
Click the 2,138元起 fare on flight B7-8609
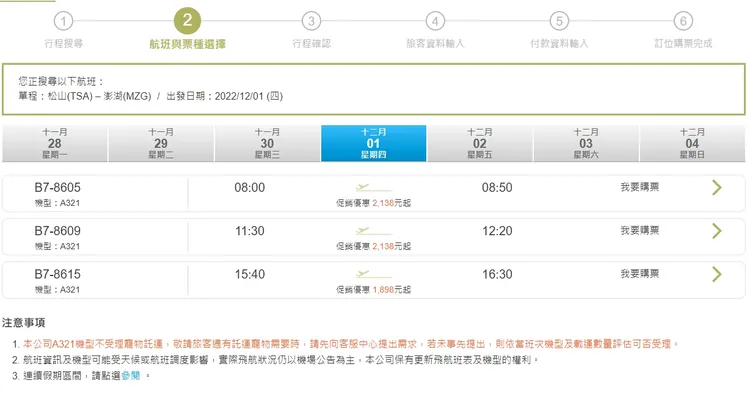coord(391,246)
